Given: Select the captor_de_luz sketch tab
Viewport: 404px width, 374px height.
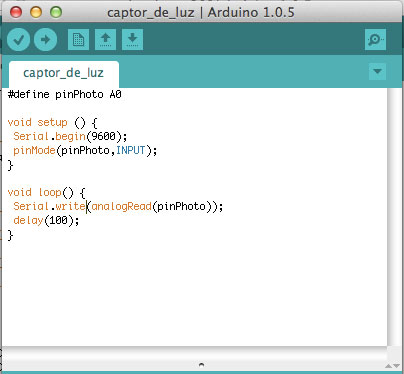Looking at the screenshot, I should tap(63, 74).
